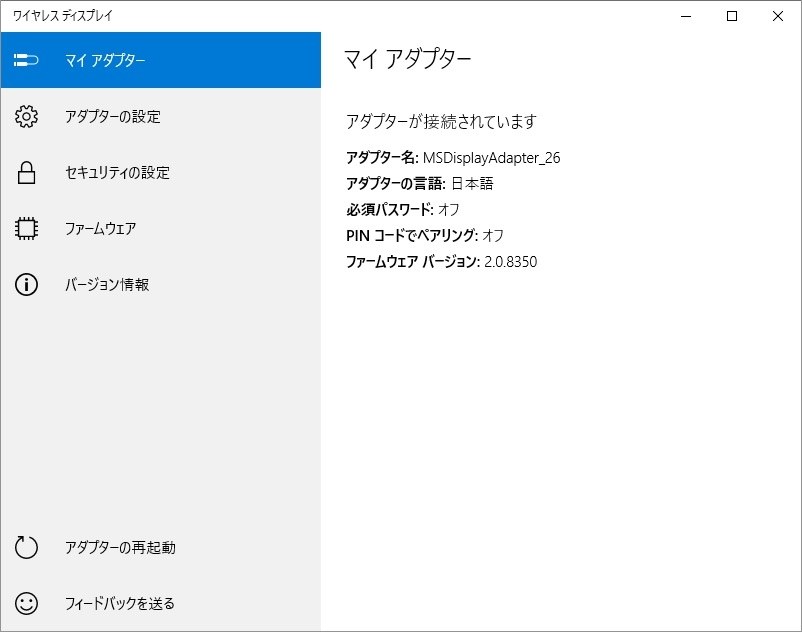Maximize the ワイヤレス ディスプレイ window
Viewport: 802px width, 632px height.
tap(731, 16)
